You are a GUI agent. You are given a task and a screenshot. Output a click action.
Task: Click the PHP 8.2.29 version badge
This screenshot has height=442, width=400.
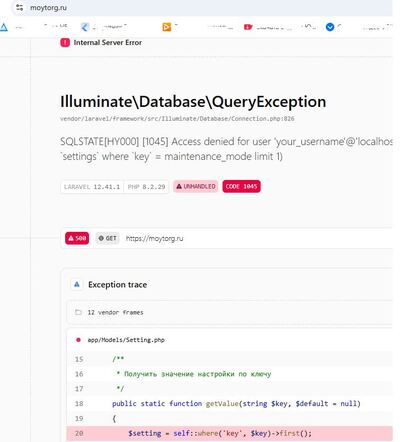coord(146,187)
